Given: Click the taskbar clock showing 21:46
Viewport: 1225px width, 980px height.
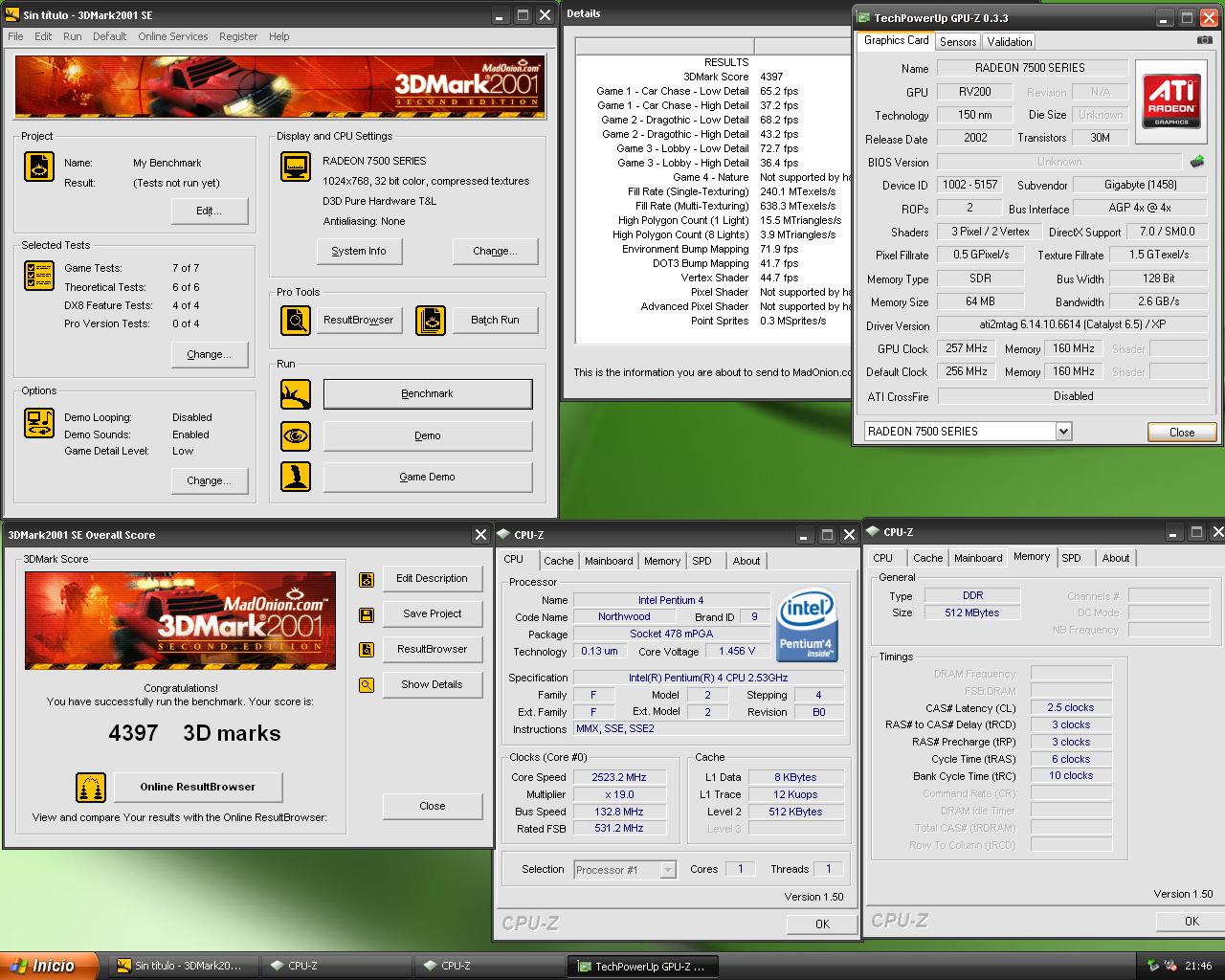Looking at the screenshot, I should pyautogui.click(x=1198, y=967).
